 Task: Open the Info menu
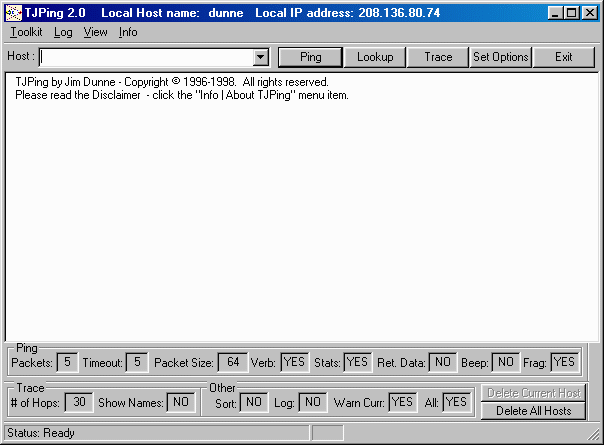pyautogui.click(x=128, y=32)
